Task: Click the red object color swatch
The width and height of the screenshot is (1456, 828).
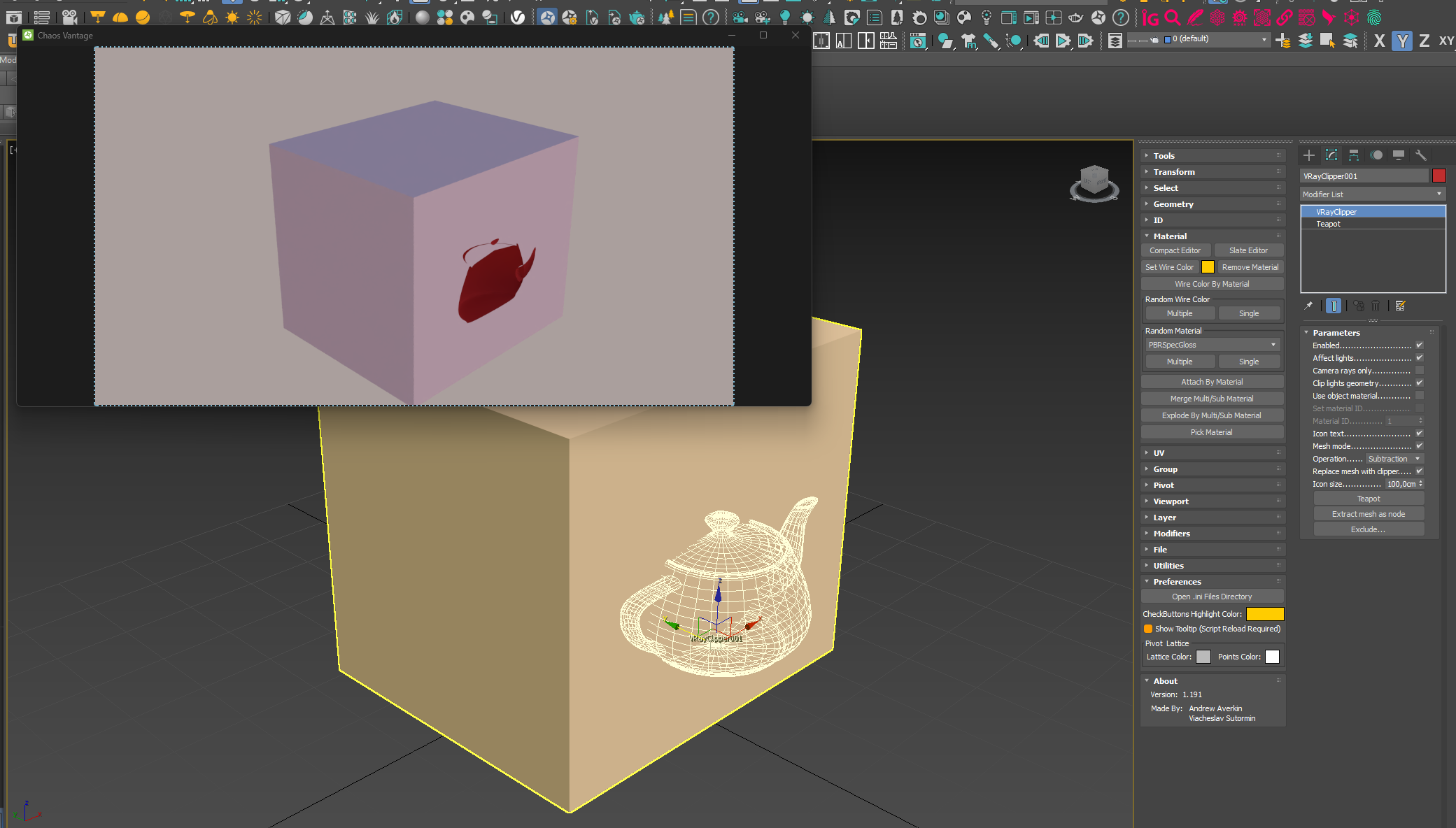Action: 1439,176
